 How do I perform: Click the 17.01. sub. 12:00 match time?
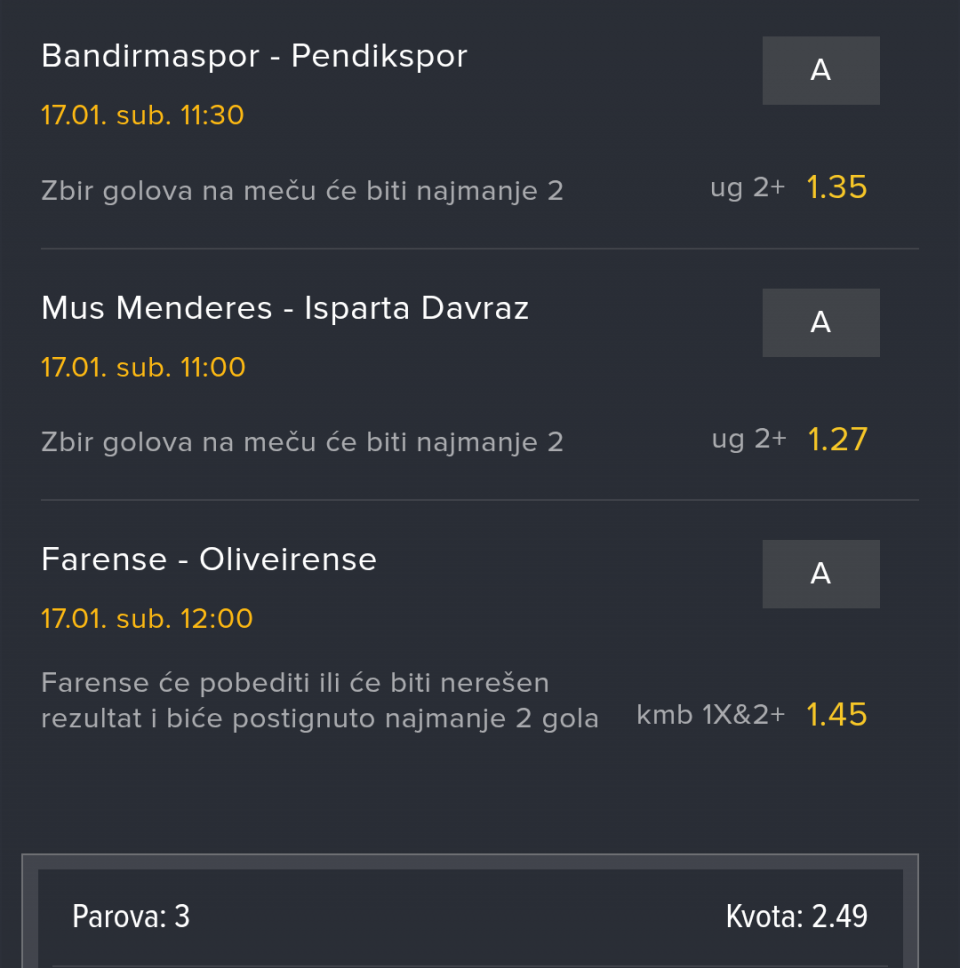tap(147, 618)
